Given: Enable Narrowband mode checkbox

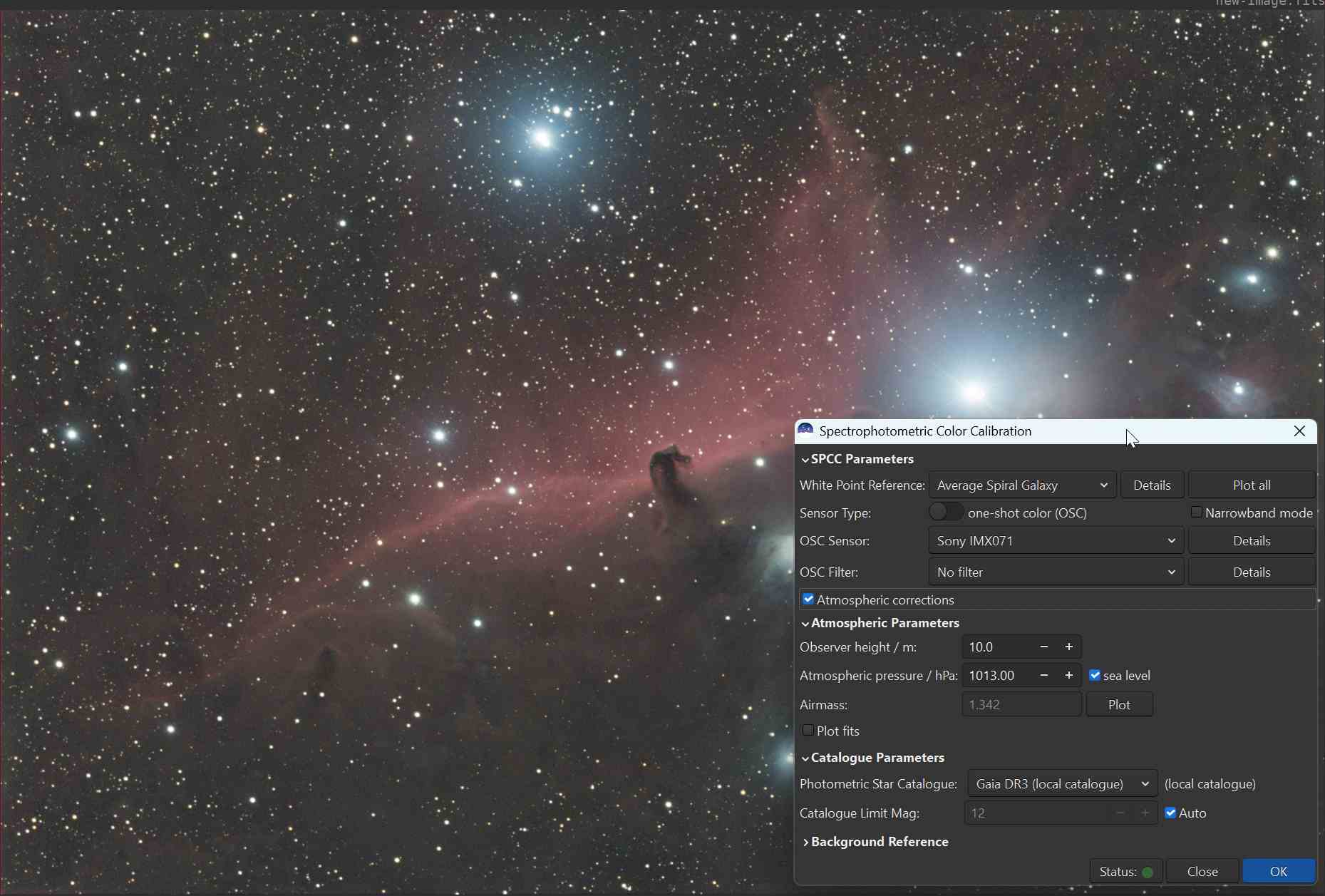Looking at the screenshot, I should pyautogui.click(x=1197, y=513).
